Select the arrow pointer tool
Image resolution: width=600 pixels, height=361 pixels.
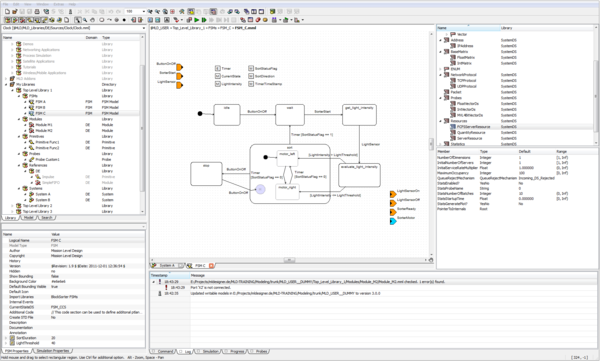(x=78, y=20)
